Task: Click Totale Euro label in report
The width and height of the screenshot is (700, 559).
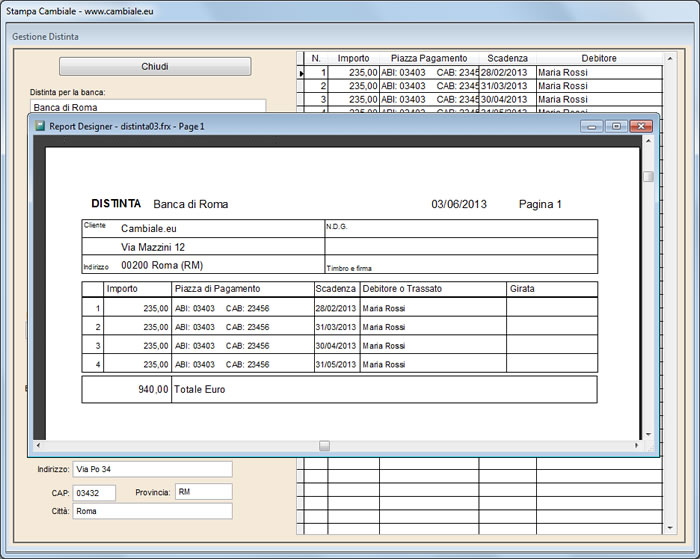Action: (x=200, y=389)
